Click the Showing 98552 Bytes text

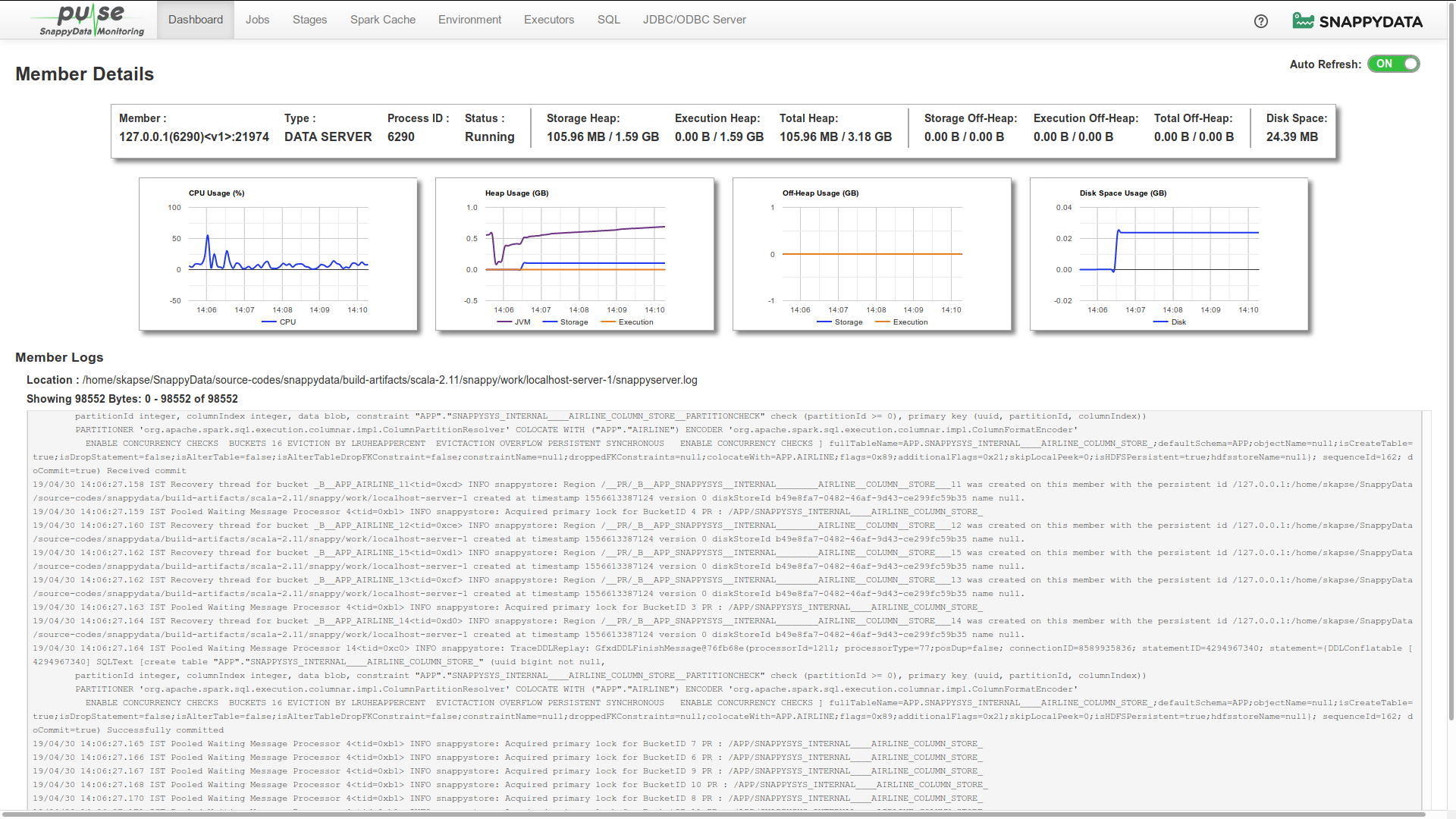133,399
